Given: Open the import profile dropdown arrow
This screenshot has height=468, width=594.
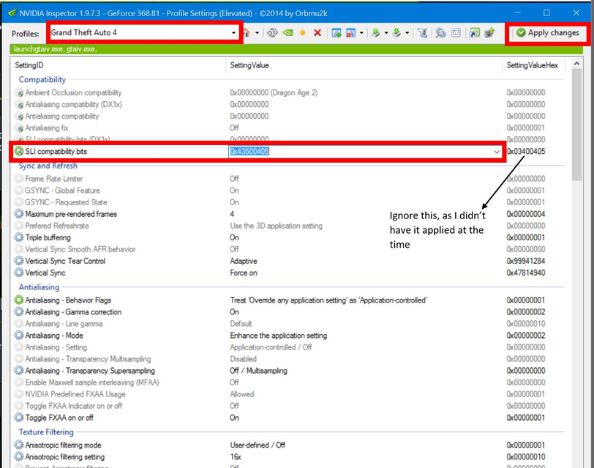Looking at the screenshot, I should click(407, 33).
